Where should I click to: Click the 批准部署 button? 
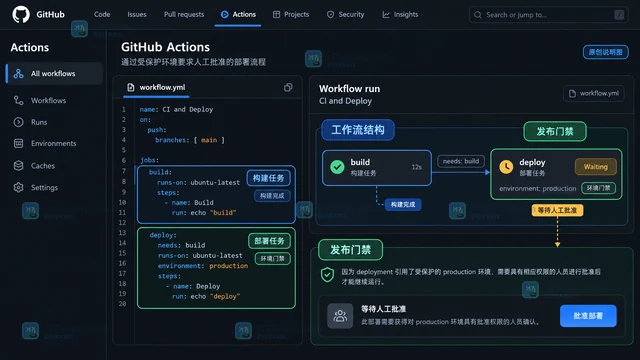(588, 316)
